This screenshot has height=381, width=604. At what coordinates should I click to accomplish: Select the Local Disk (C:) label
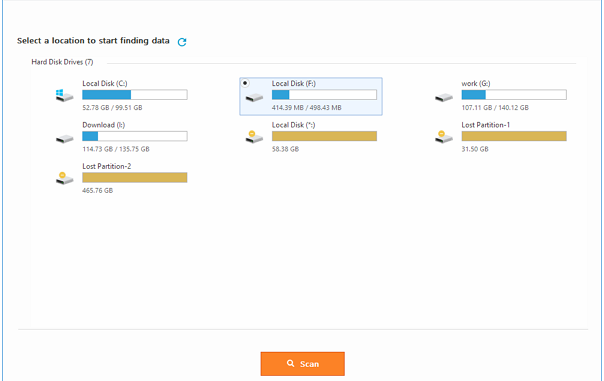tap(105, 83)
